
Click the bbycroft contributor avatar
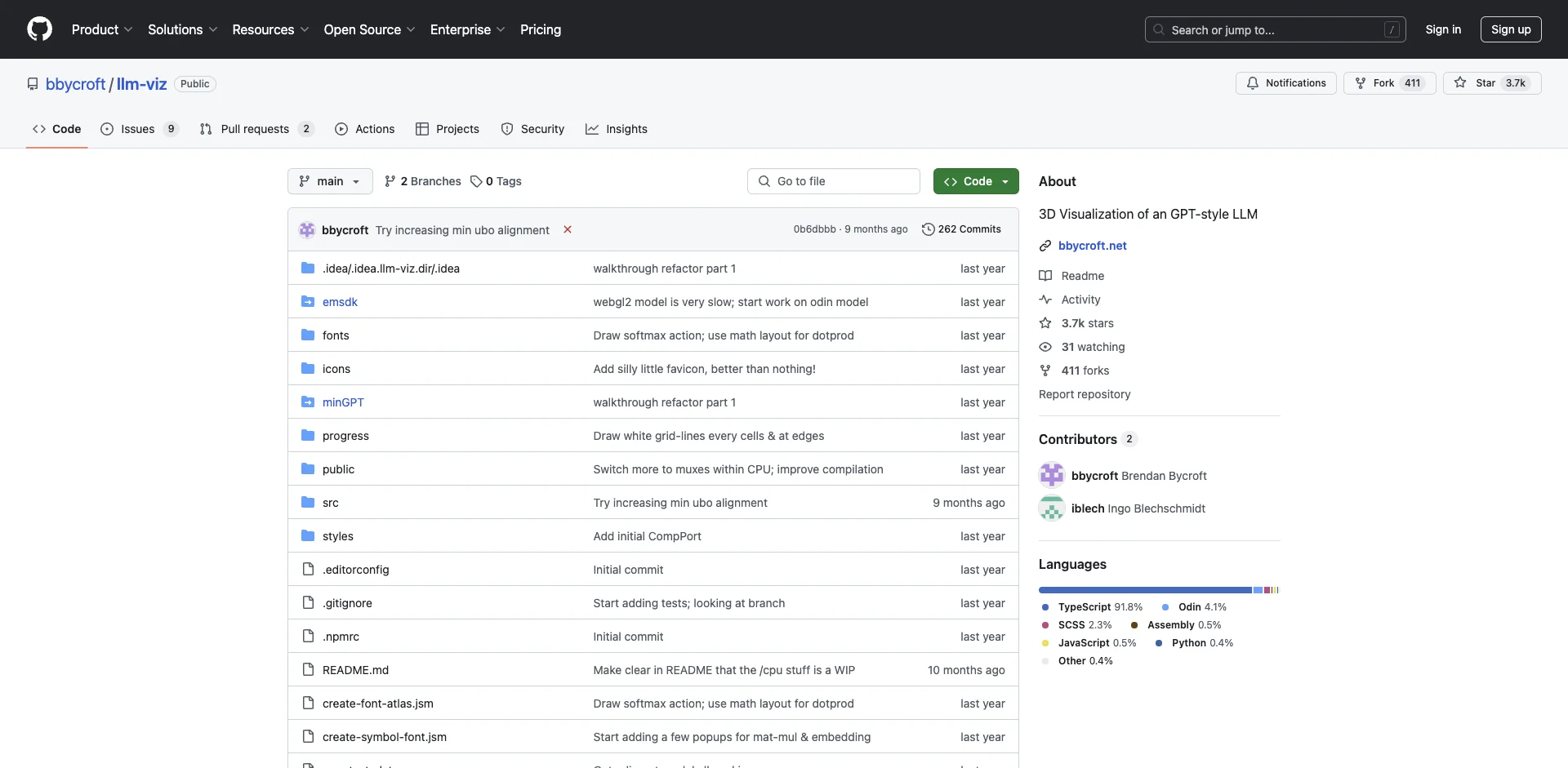(x=1052, y=475)
